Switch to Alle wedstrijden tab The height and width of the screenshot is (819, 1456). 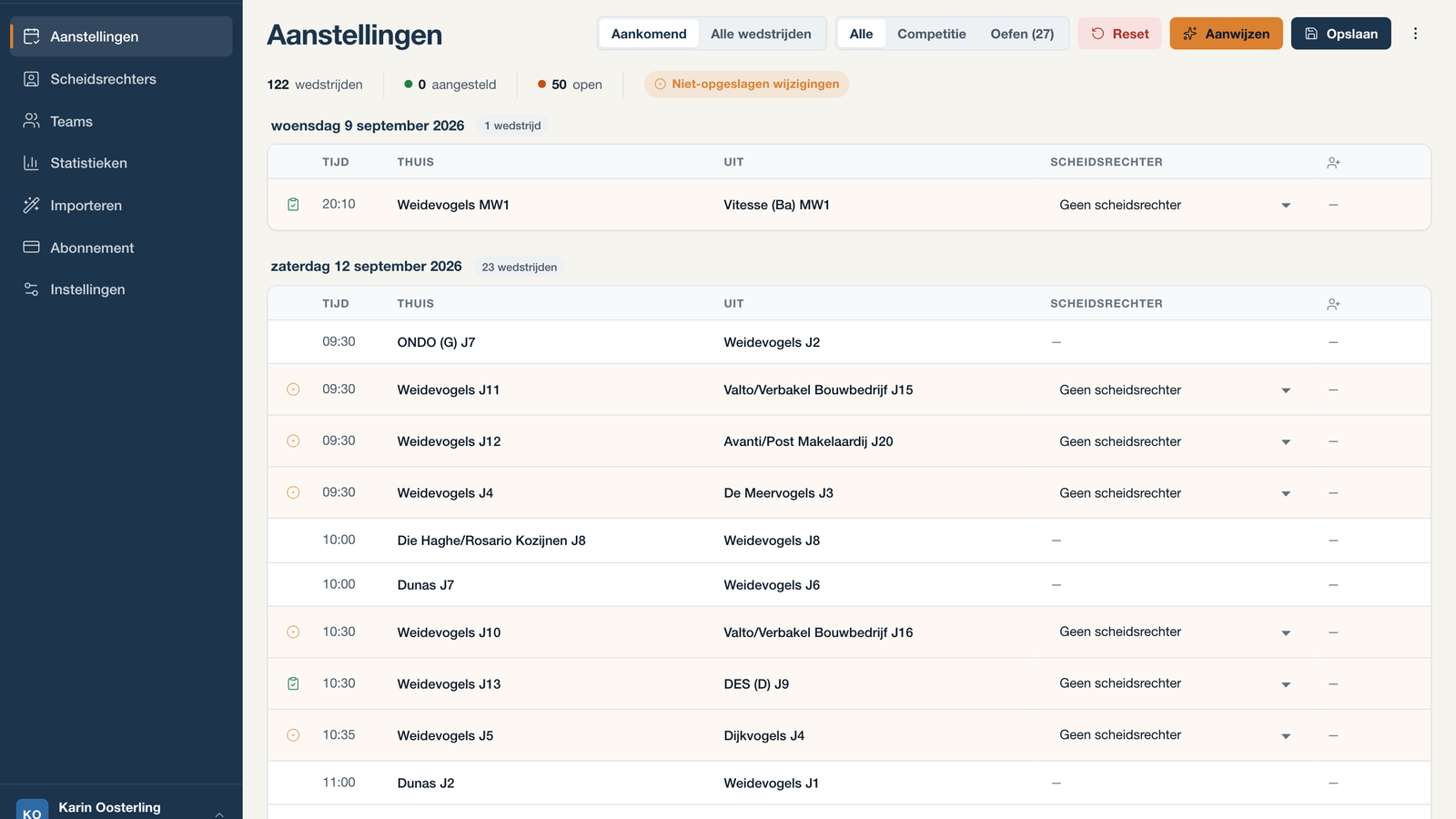pyautogui.click(x=761, y=34)
